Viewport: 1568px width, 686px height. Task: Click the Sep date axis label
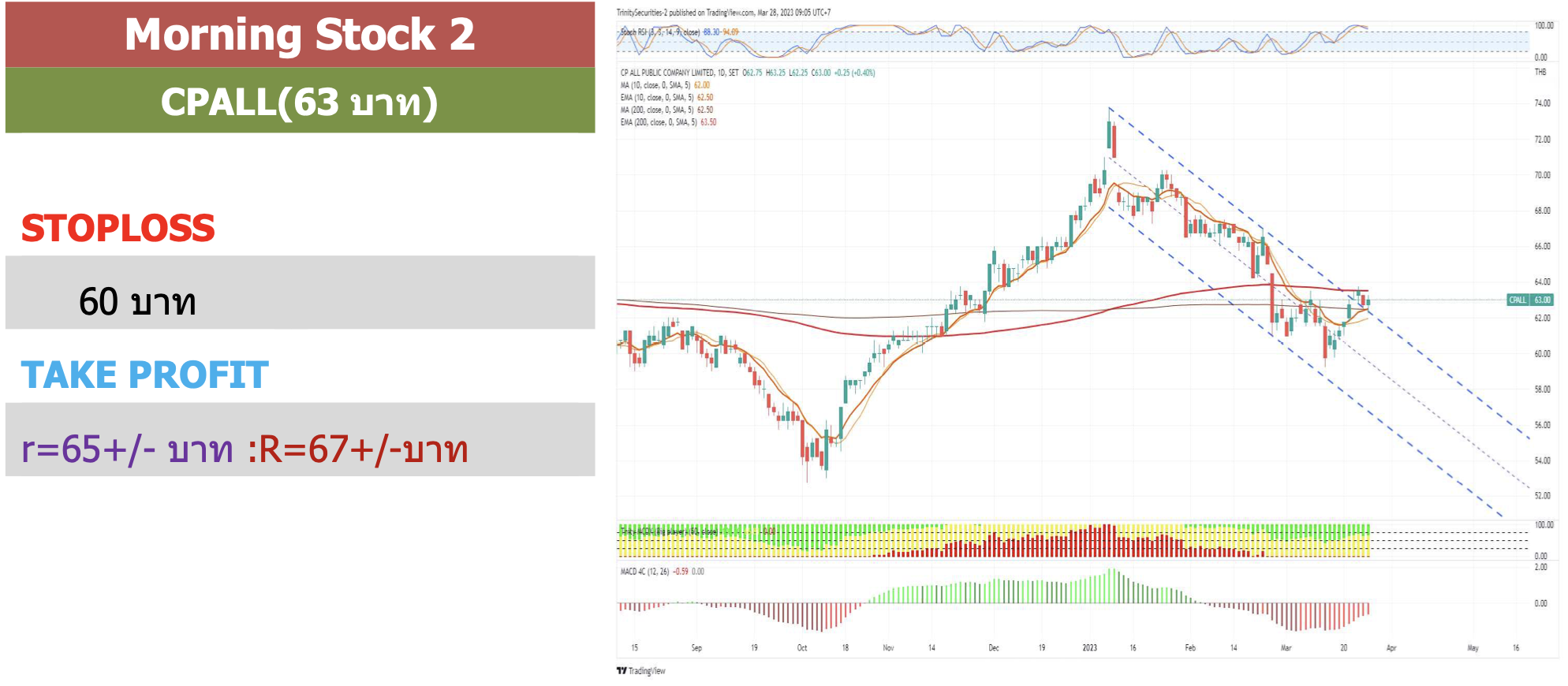coord(696,648)
